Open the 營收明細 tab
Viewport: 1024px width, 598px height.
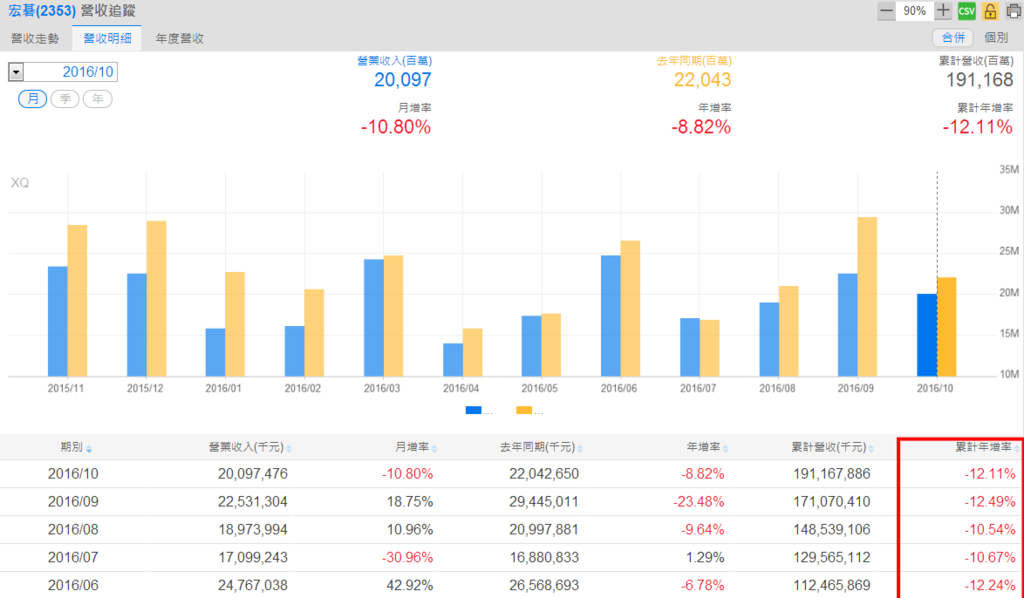coord(107,39)
